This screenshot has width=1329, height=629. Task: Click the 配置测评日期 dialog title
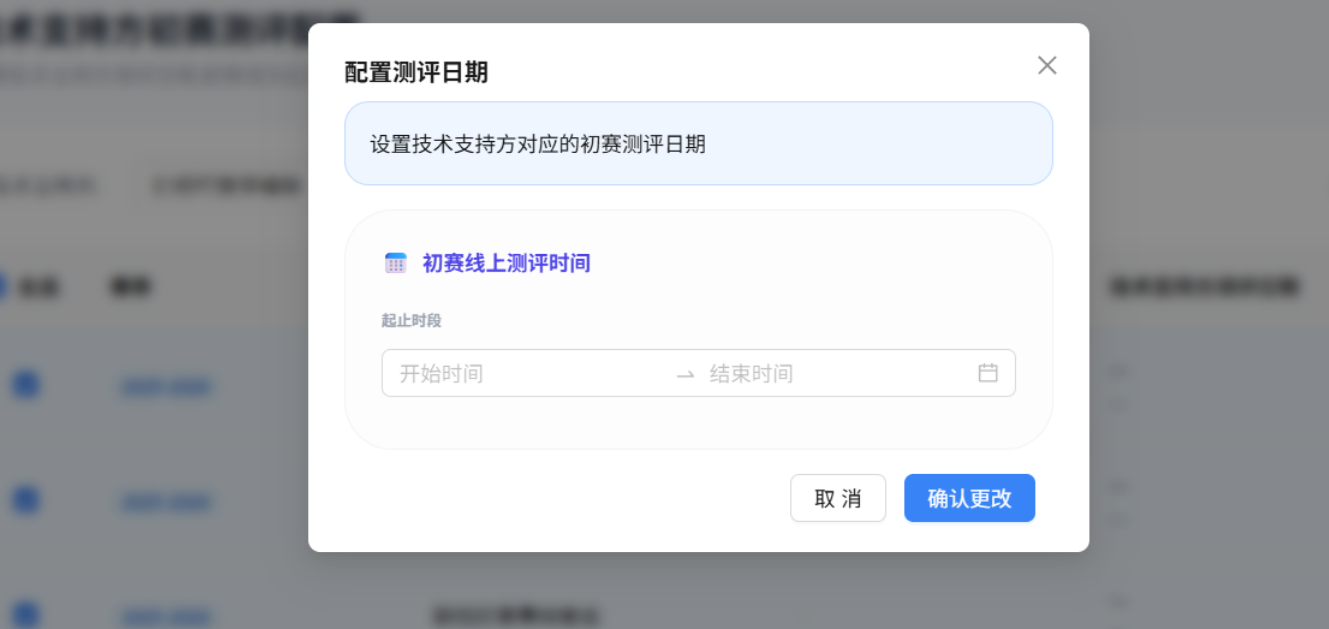(416, 72)
